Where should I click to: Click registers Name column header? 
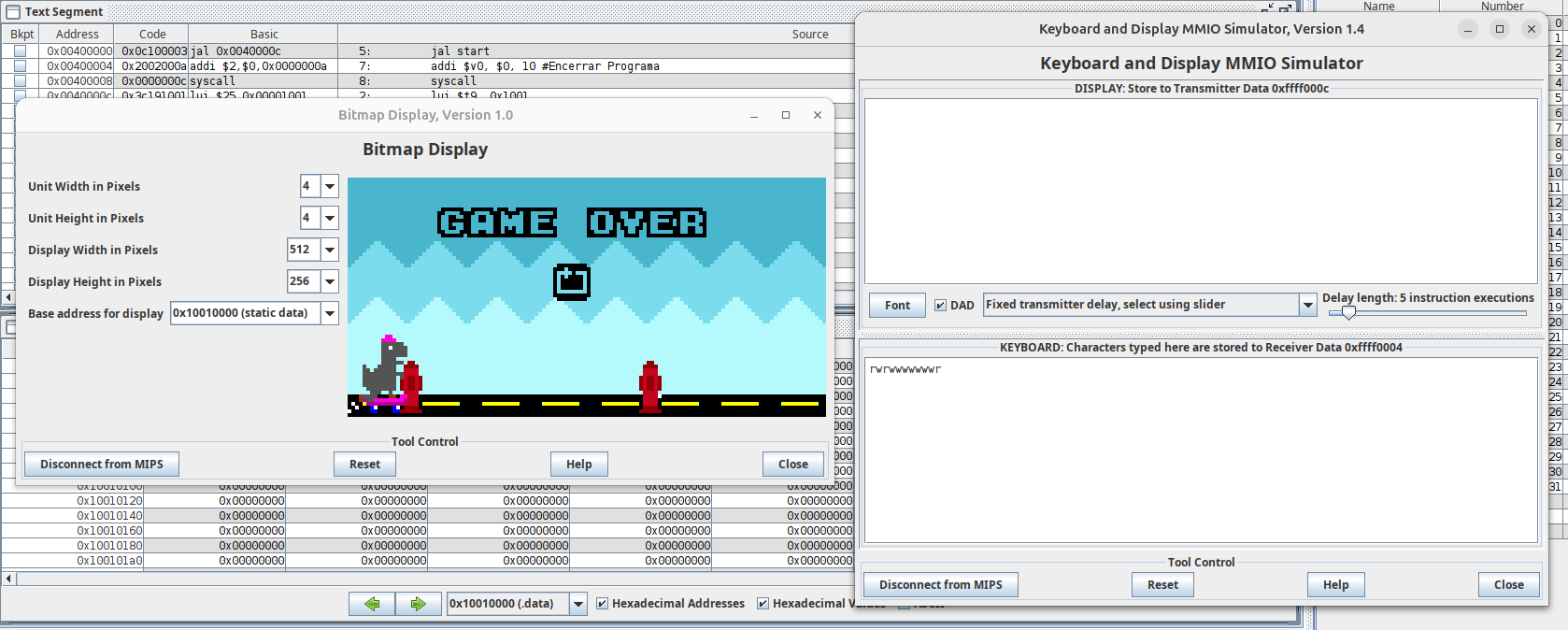(x=1378, y=7)
